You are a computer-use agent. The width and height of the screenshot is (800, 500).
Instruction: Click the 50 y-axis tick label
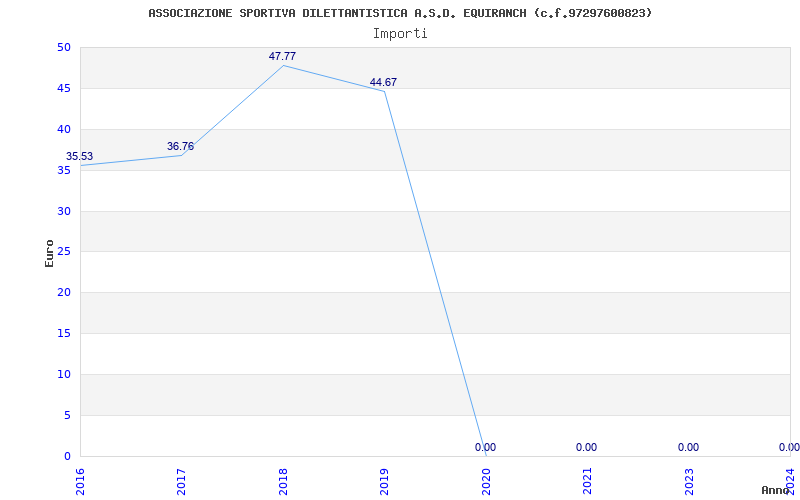(x=64, y=47)
